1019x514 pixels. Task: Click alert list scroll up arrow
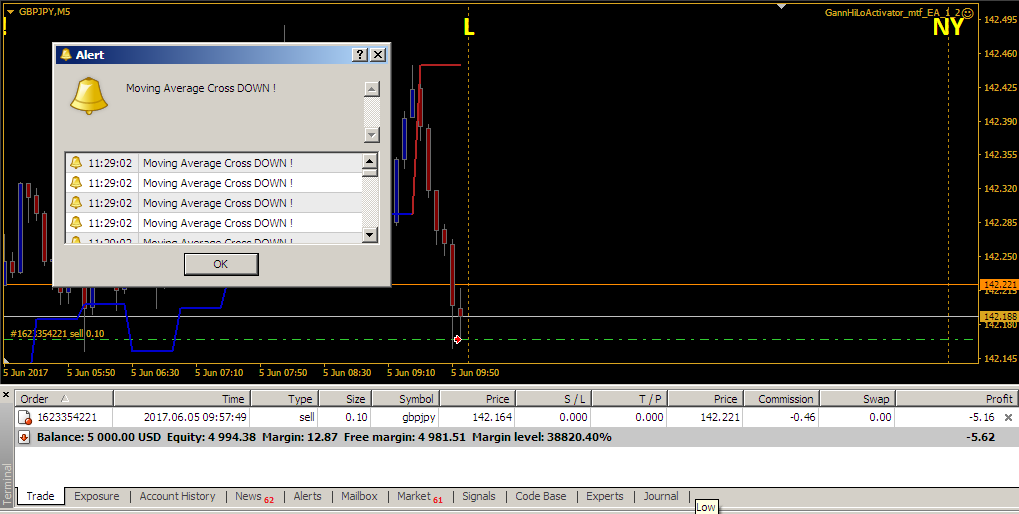pos(370,161)
